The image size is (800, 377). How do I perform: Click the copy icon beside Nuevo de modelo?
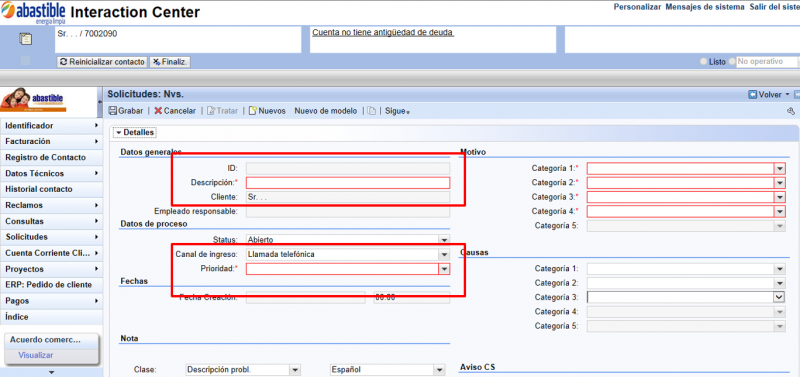click(372, 111)
